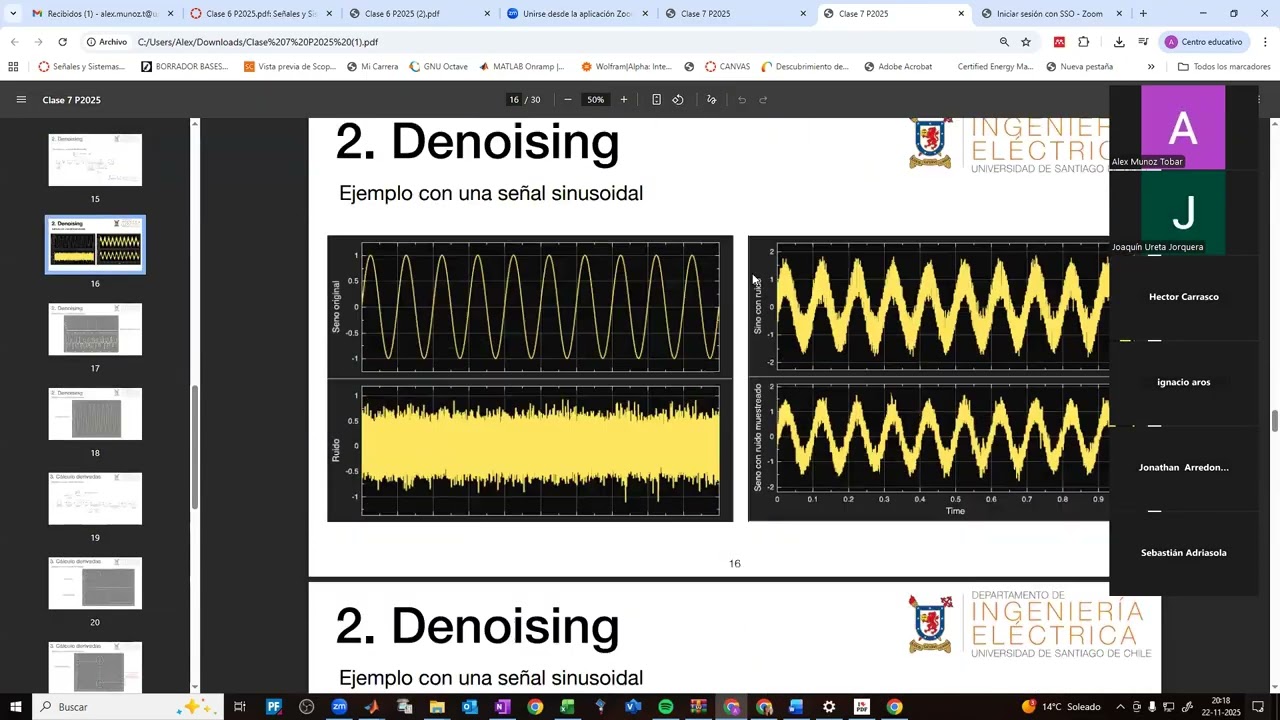Open page 20 thumbnail
The height and width of the screenshot is (720, 1280).
(x=95, y=583)
